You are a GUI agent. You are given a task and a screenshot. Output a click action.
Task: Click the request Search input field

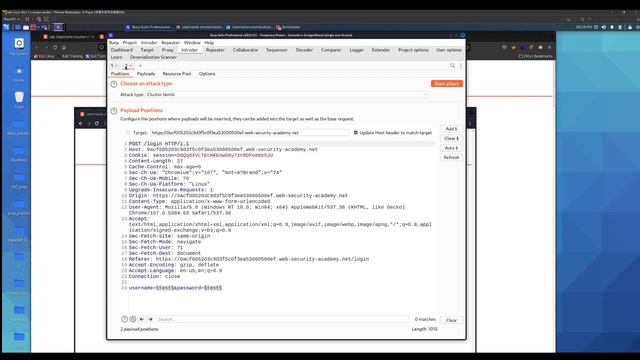point(283,319)
